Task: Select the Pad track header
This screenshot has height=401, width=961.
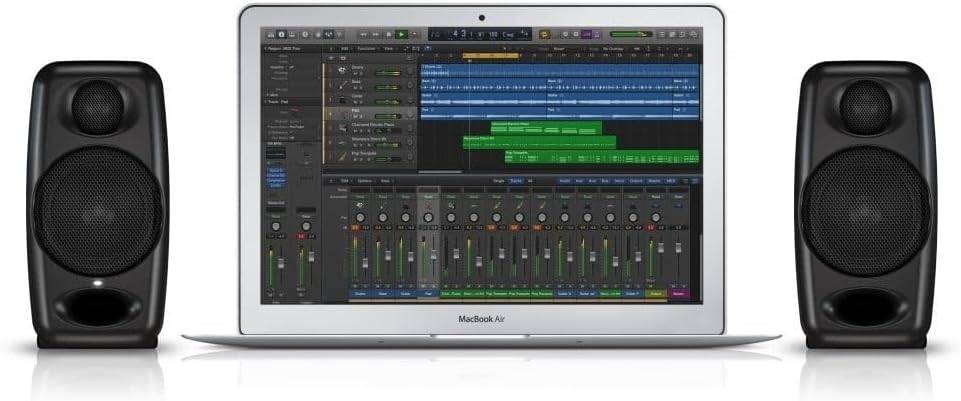Action: pos(370,113)
